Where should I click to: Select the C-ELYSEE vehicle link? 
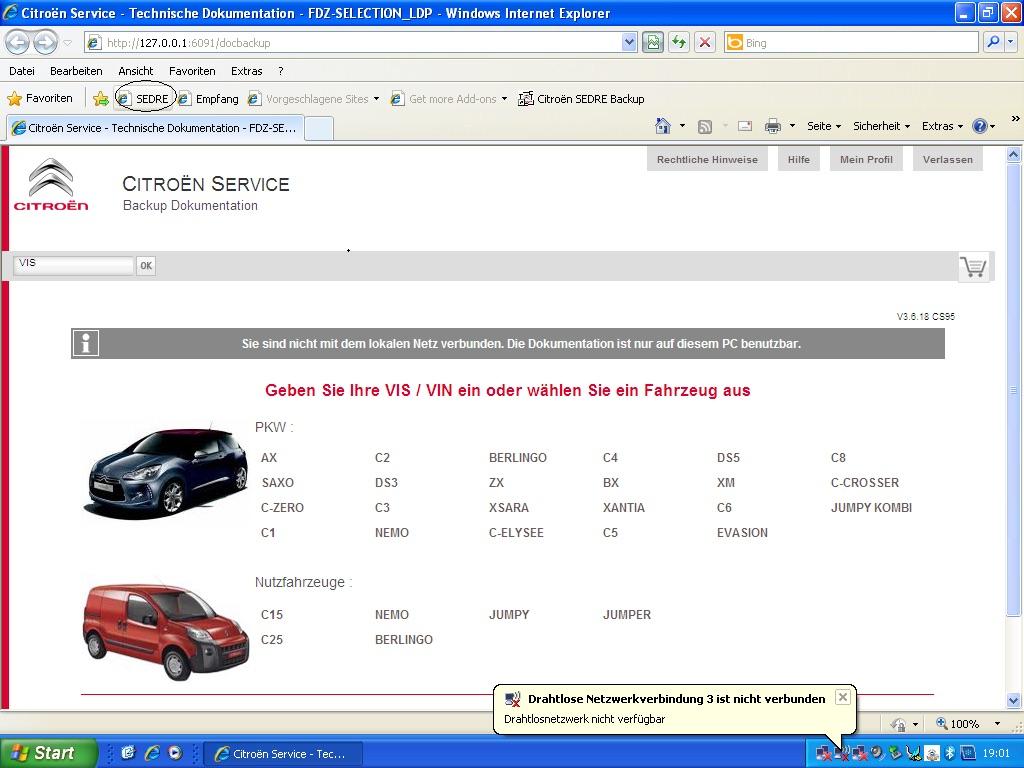click(x=516, y=532)
